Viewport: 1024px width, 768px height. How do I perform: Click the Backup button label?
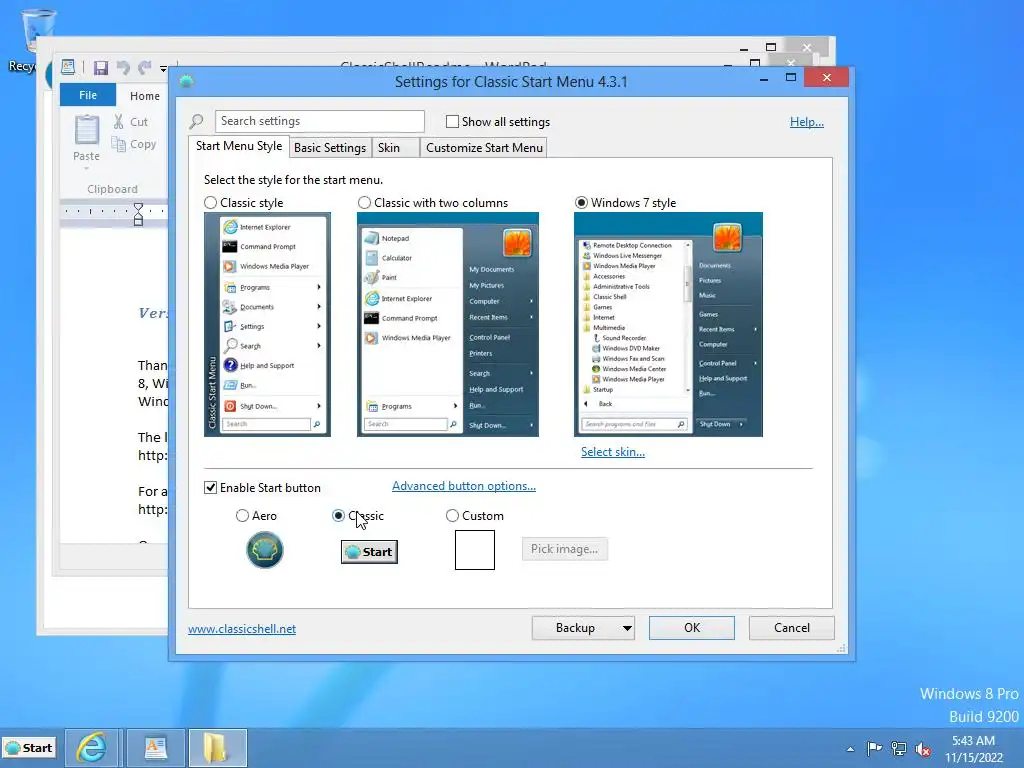575,628
